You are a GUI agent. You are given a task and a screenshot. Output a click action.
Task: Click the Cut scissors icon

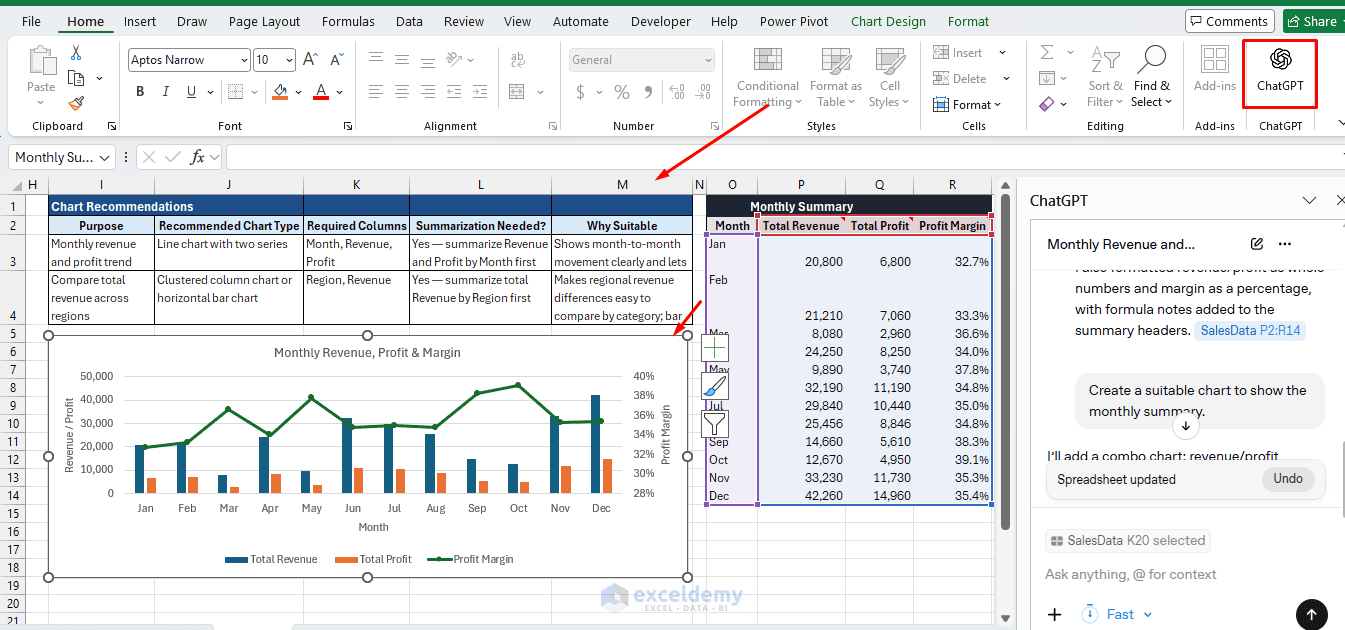click(76, 53)
